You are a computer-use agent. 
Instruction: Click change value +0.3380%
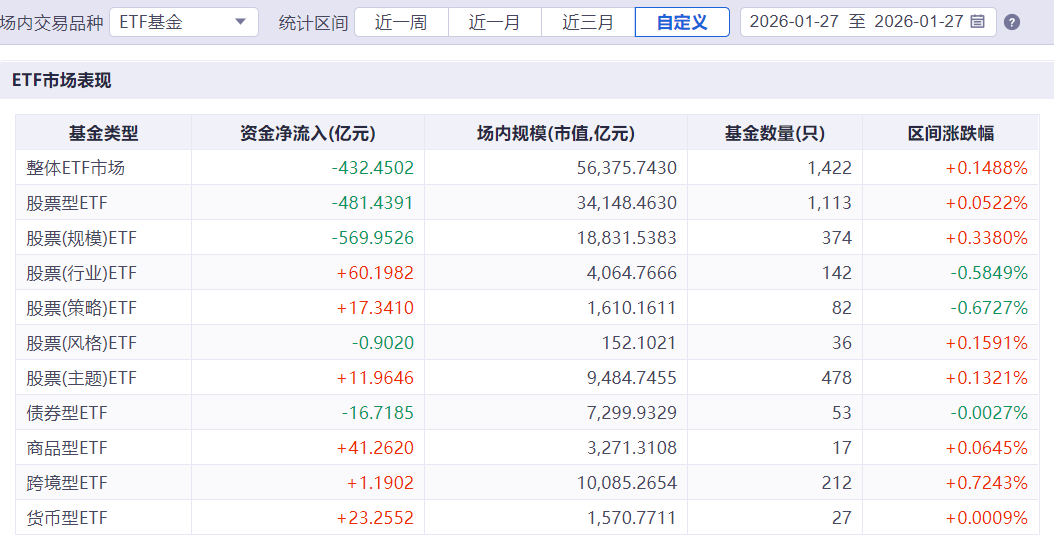[x=987, y=238]
